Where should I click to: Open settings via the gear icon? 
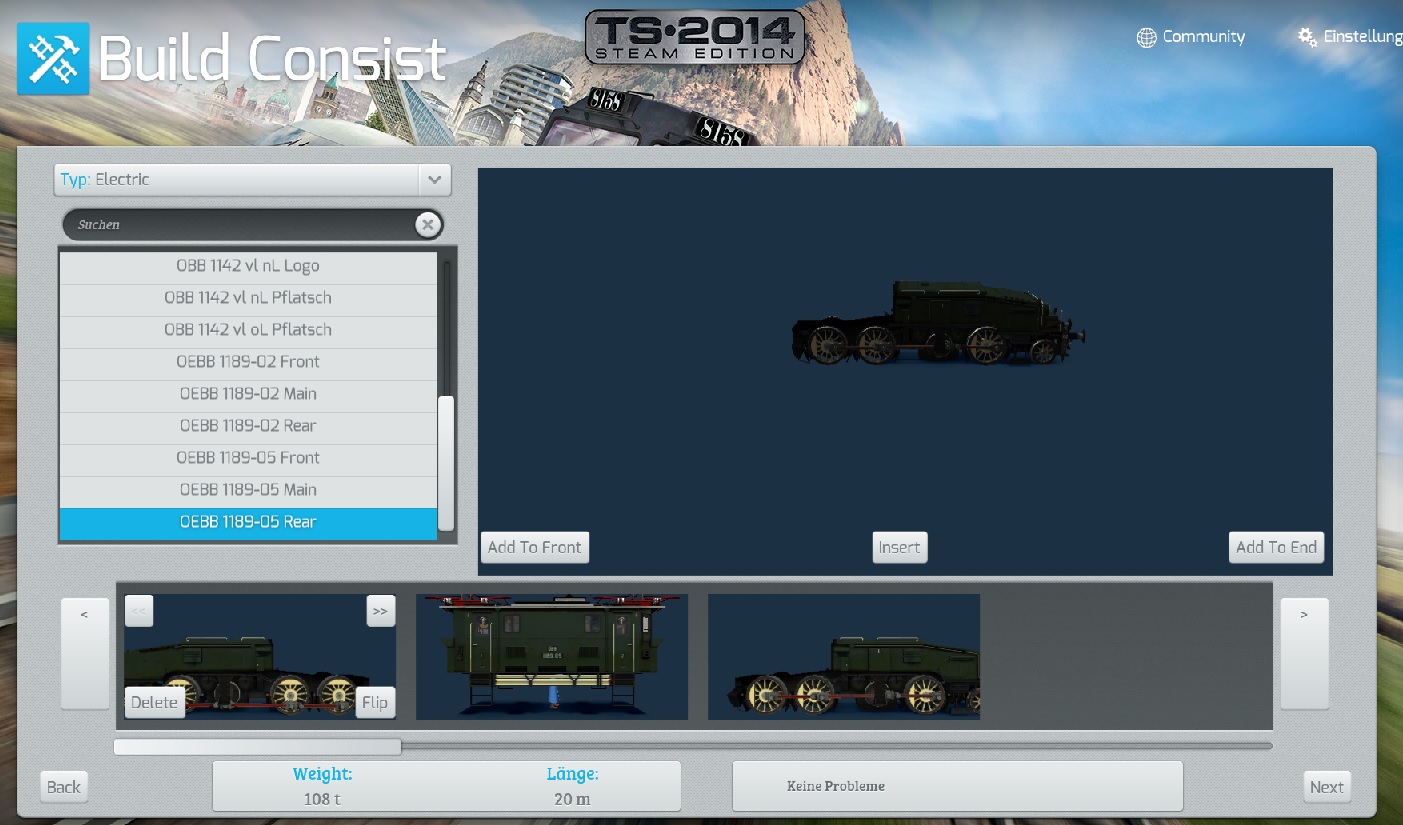1307,37
